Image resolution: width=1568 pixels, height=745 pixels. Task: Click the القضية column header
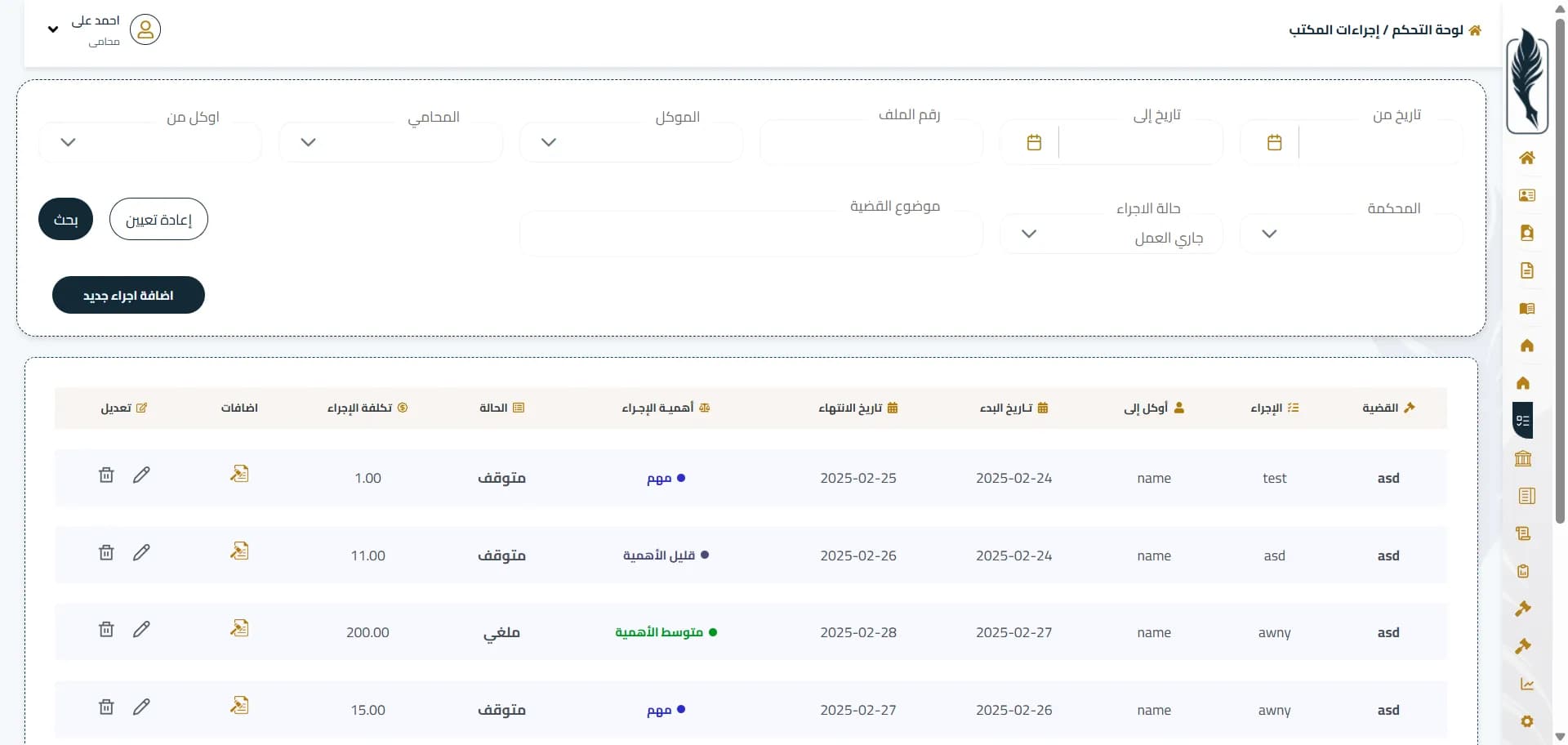point(1388,408)
